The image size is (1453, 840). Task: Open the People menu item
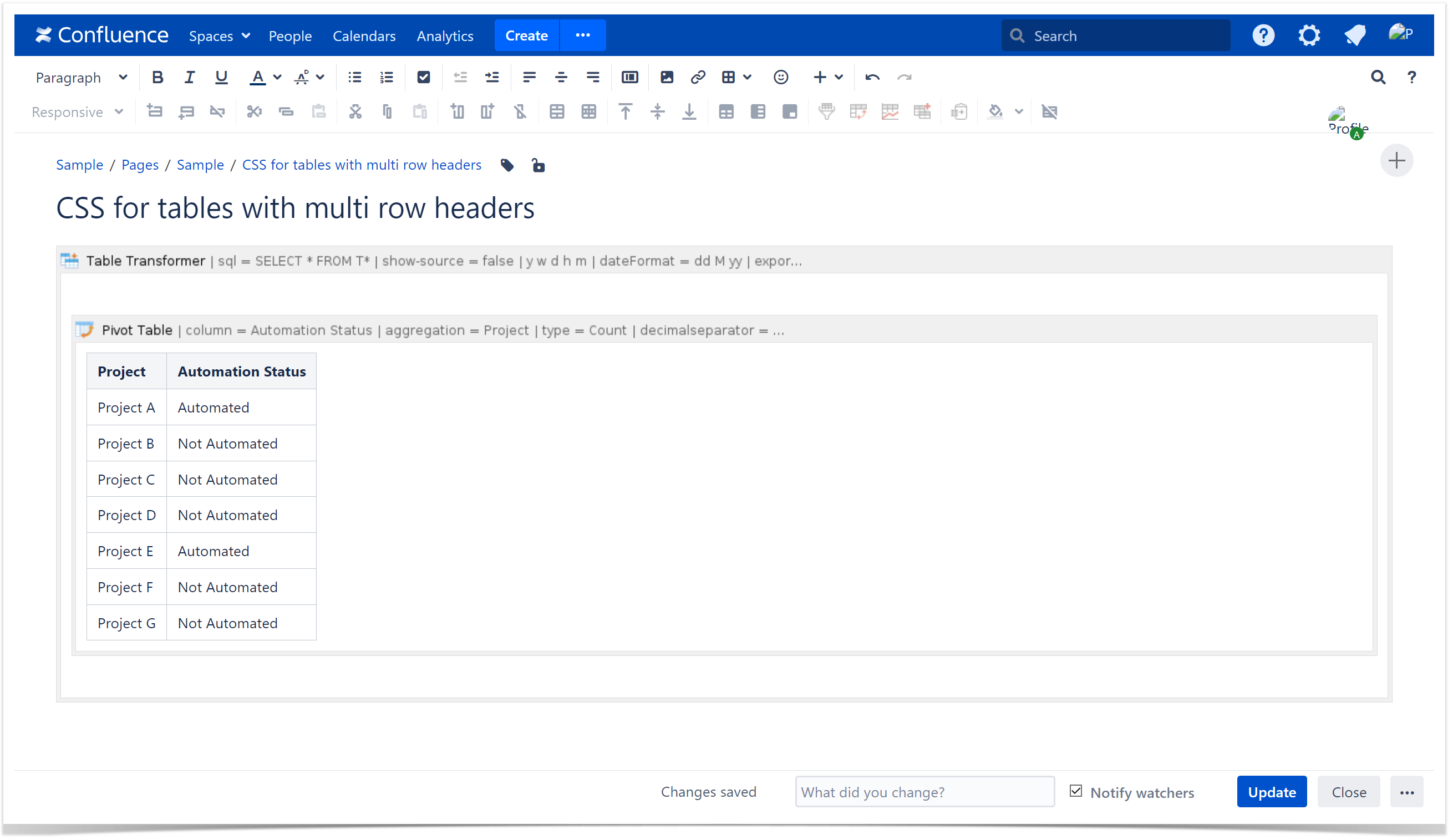coord(290,35)
